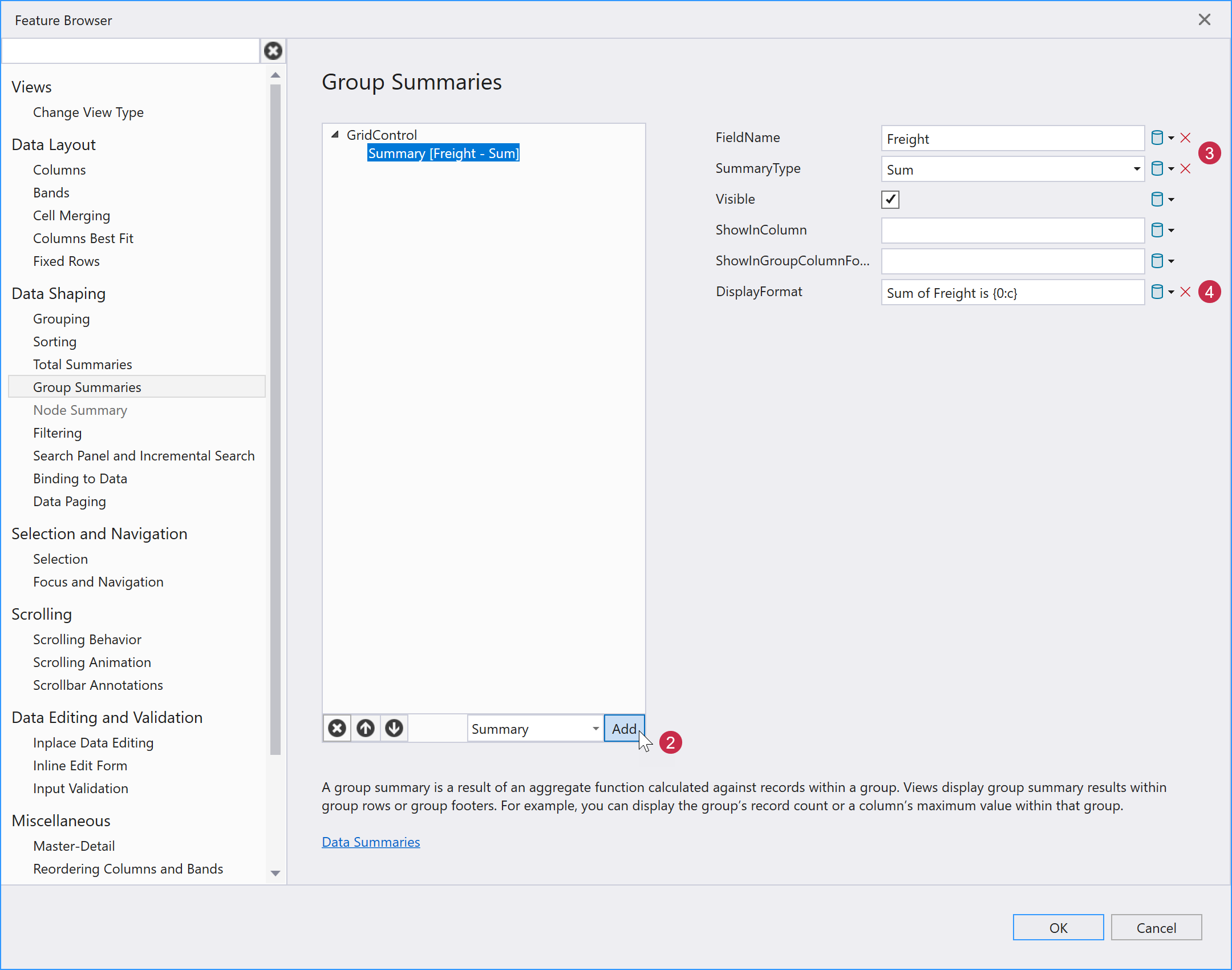Click the remove summary item icon

coord(337,729)
